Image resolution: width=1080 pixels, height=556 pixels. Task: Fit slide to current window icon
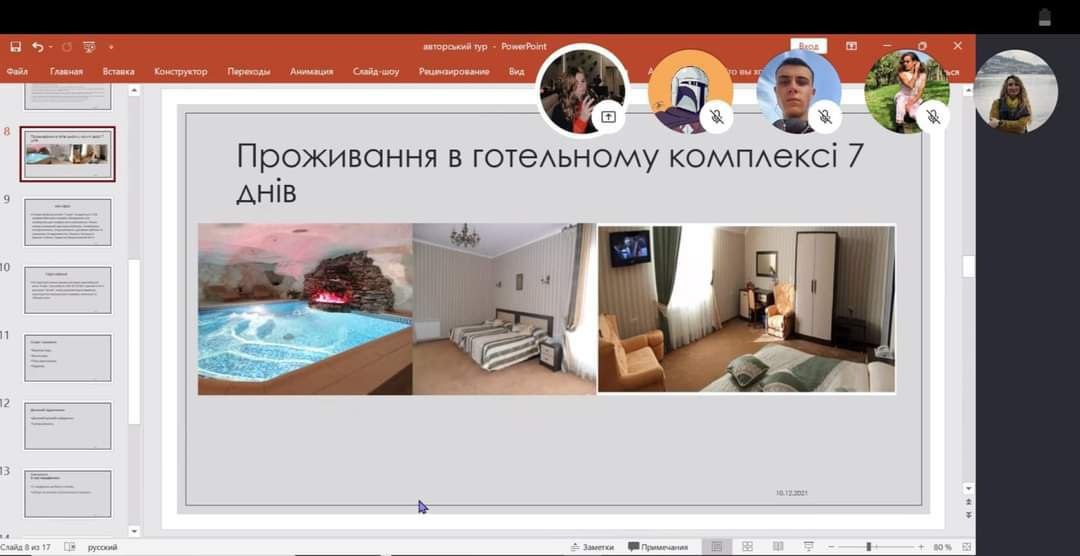point(966,547)
